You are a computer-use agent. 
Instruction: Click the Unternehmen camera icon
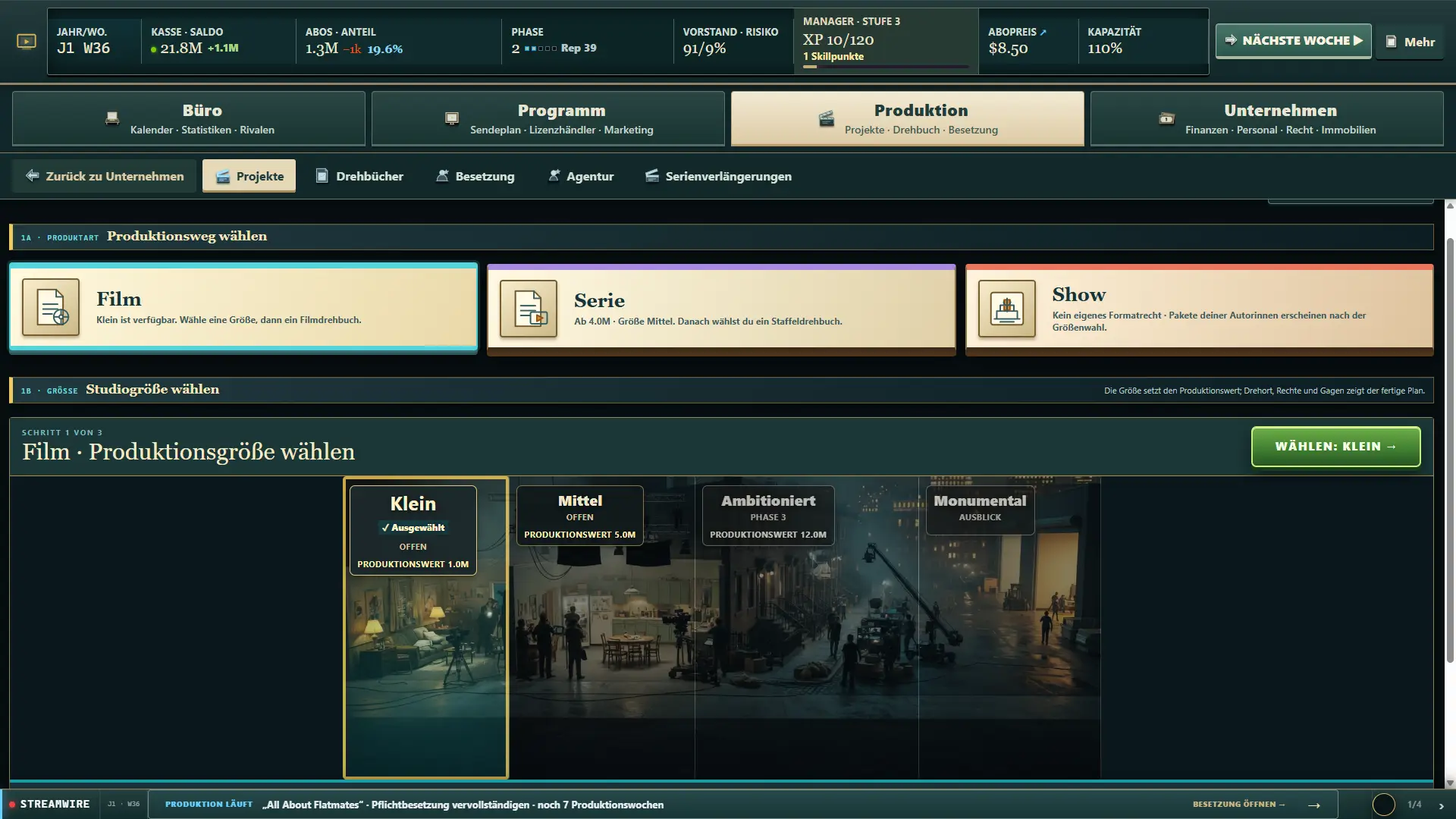[1167, 118]
